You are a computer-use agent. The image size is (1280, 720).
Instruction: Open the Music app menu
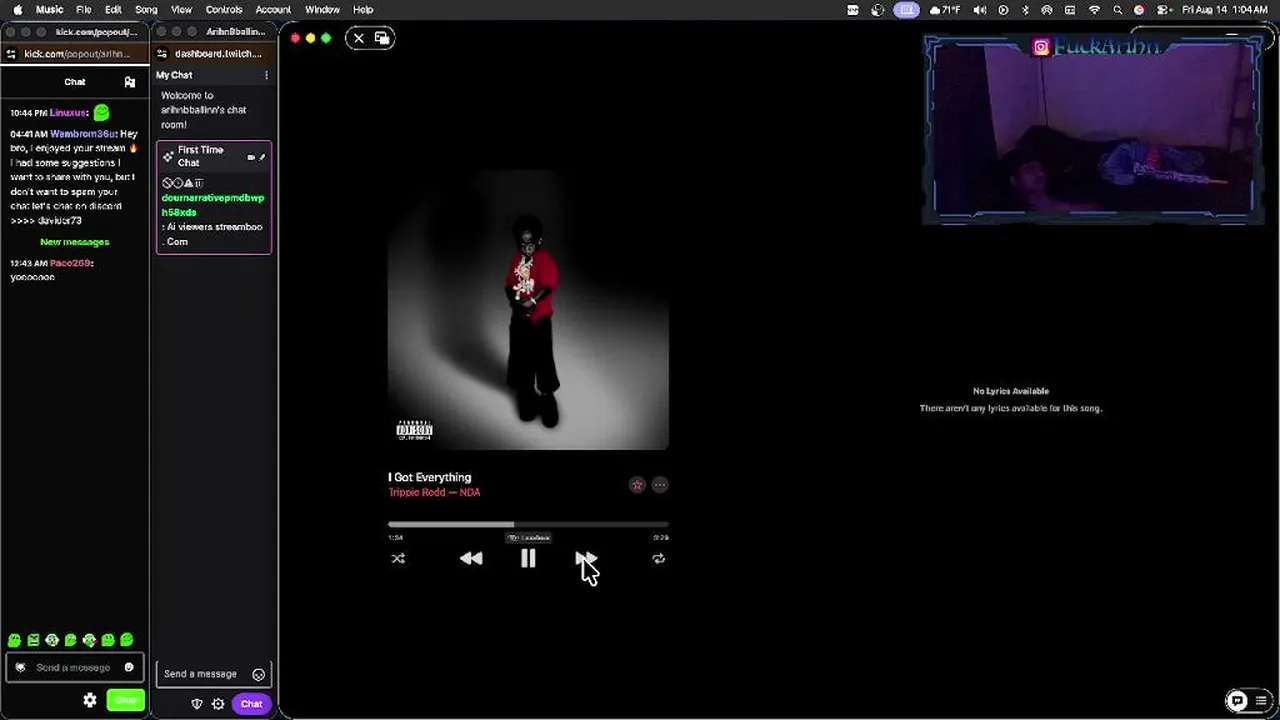(x=49, y=10)
